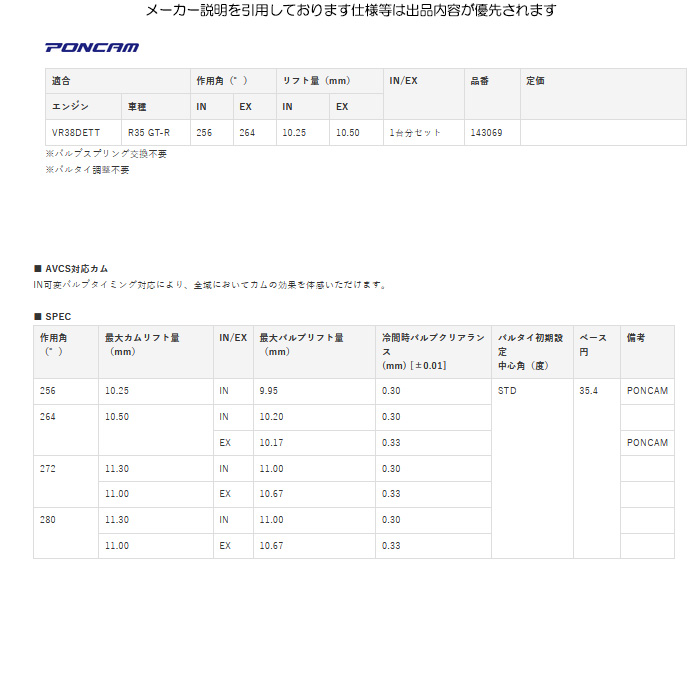Select the 10.20 valve lift value
Image resolution: width=700 pixels, height=700 pixels.
[314, 417]
